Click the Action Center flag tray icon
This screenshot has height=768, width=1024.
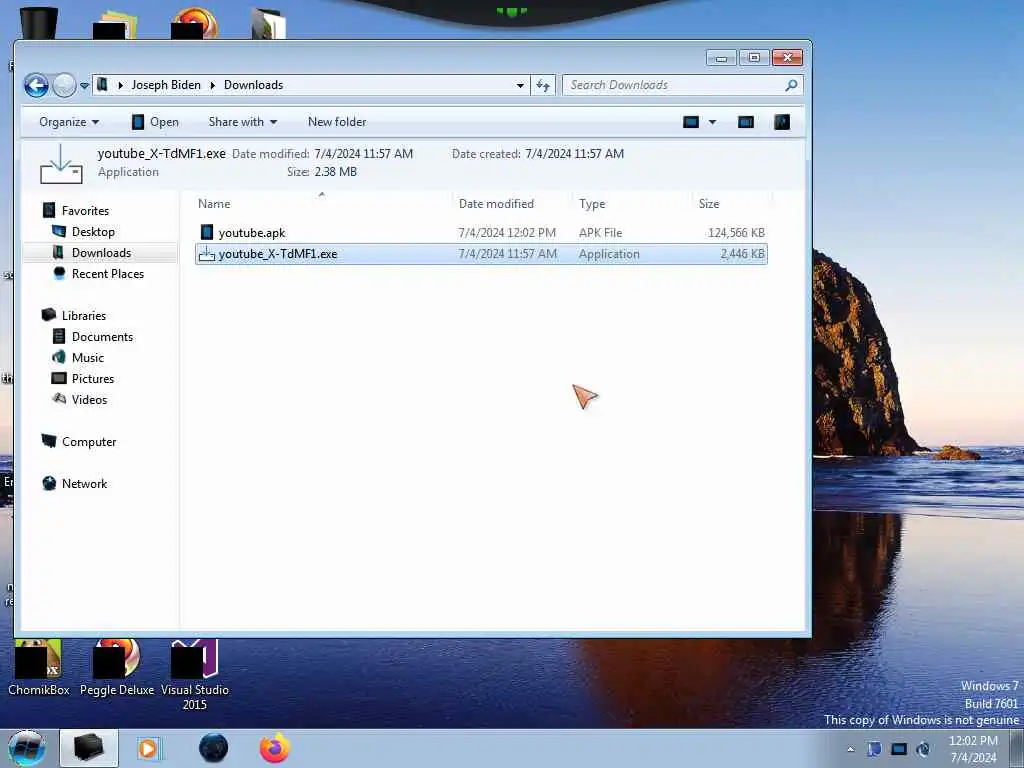[x=874, y=749]
